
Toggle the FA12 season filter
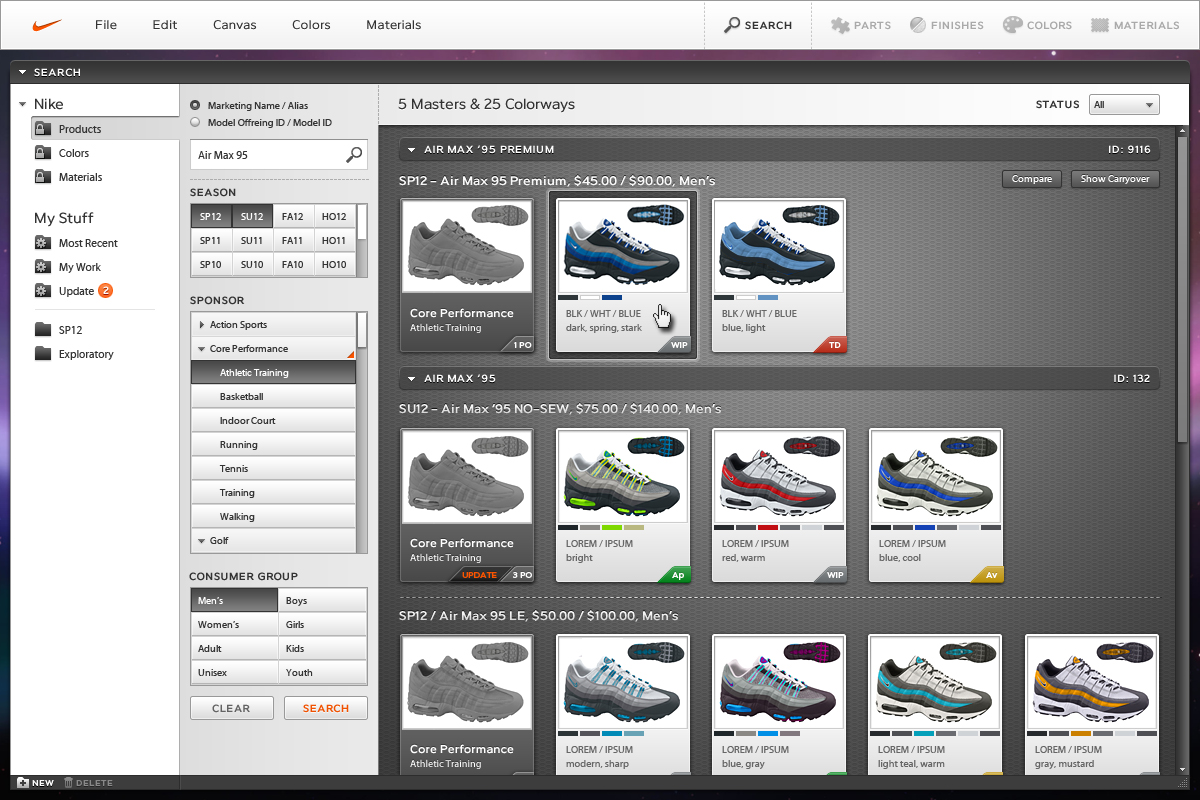pos(293,217)
